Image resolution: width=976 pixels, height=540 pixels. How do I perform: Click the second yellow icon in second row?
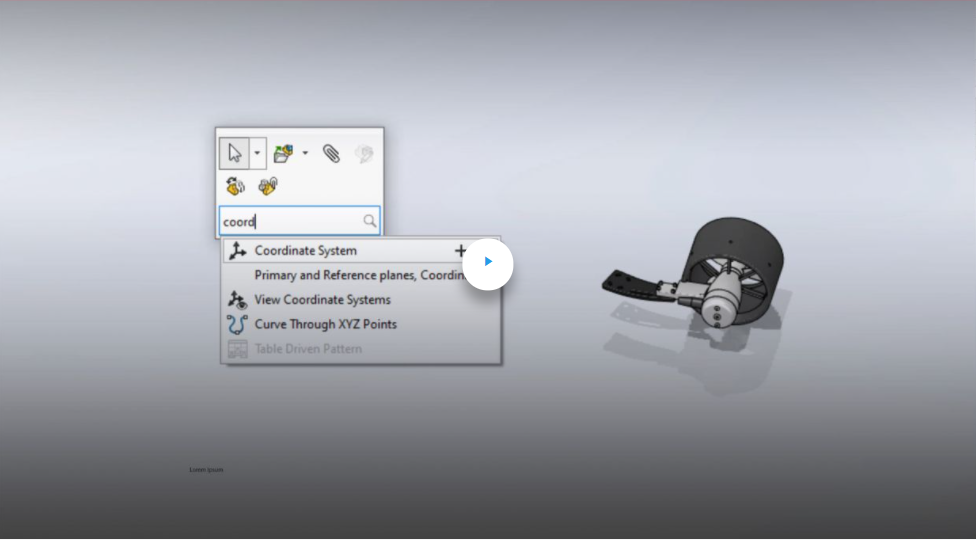point(268,186)
